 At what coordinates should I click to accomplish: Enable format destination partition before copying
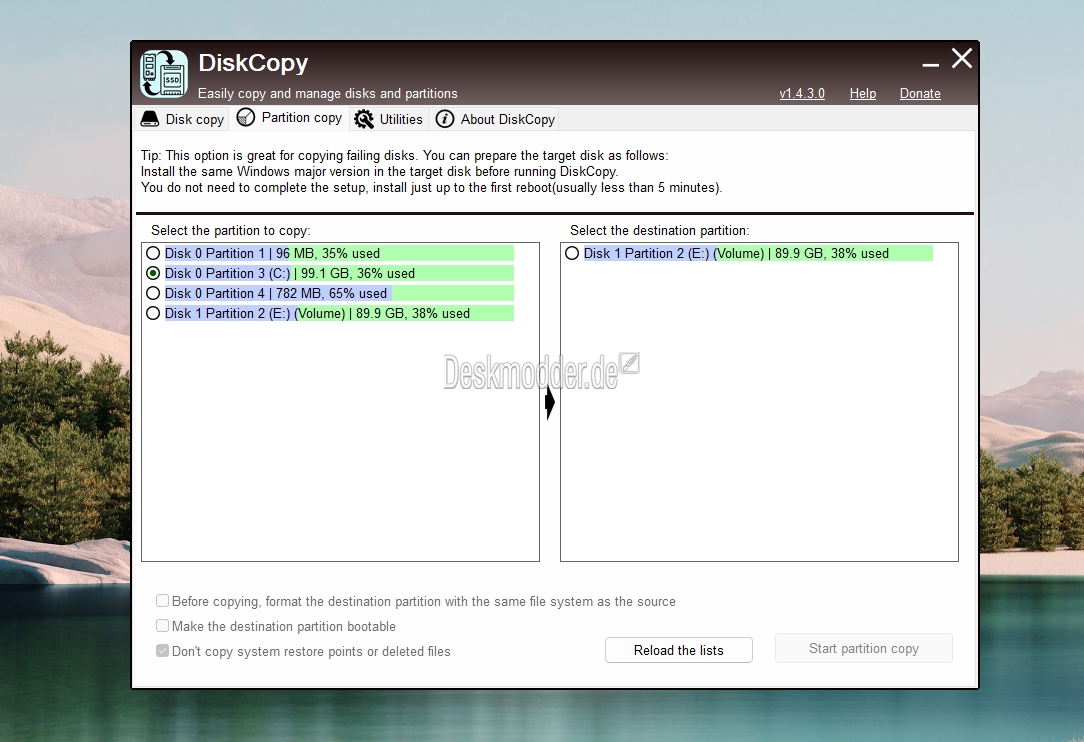(162, 601)
